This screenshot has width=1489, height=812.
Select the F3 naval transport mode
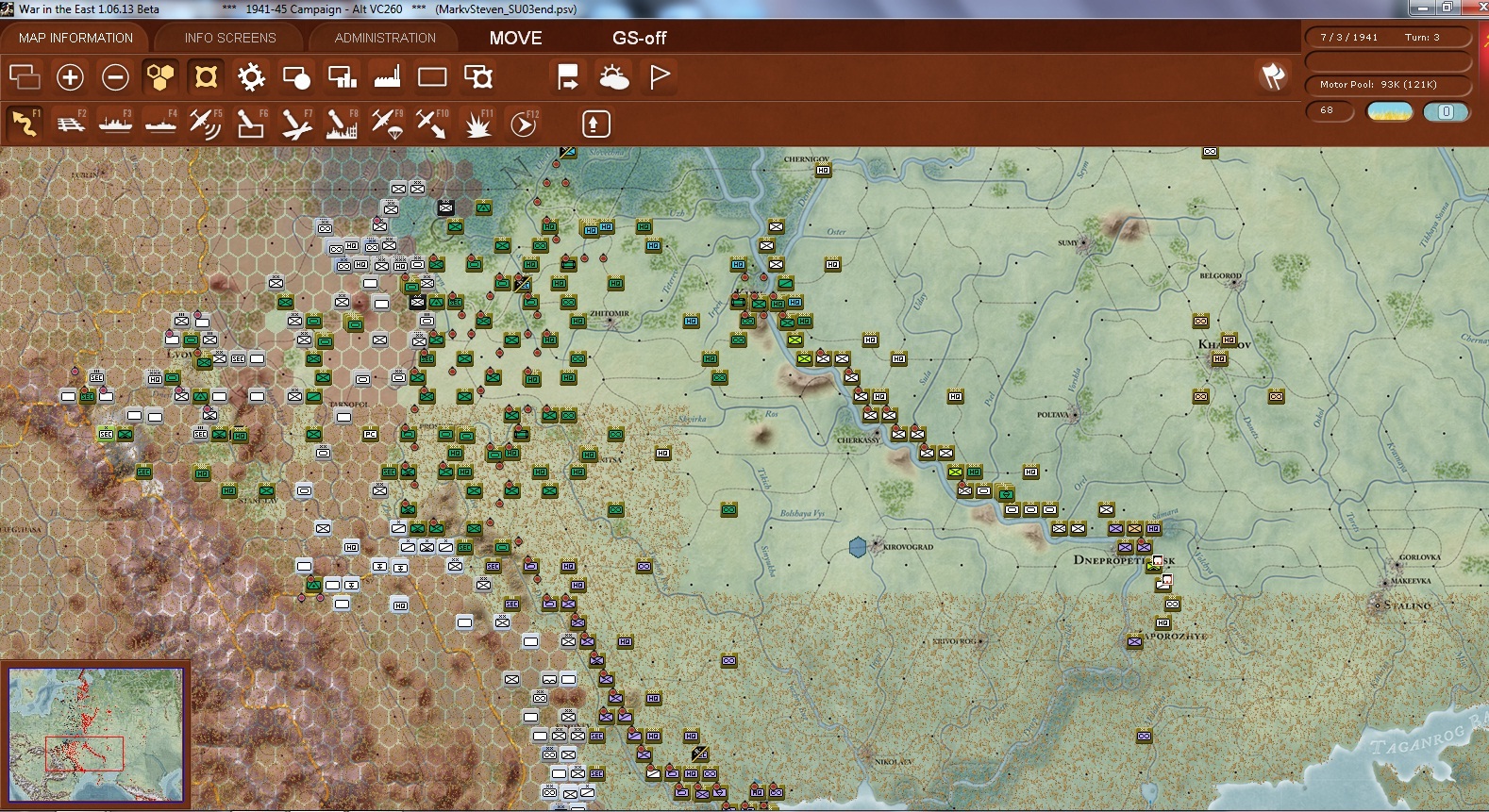click(x=116, y=124)
